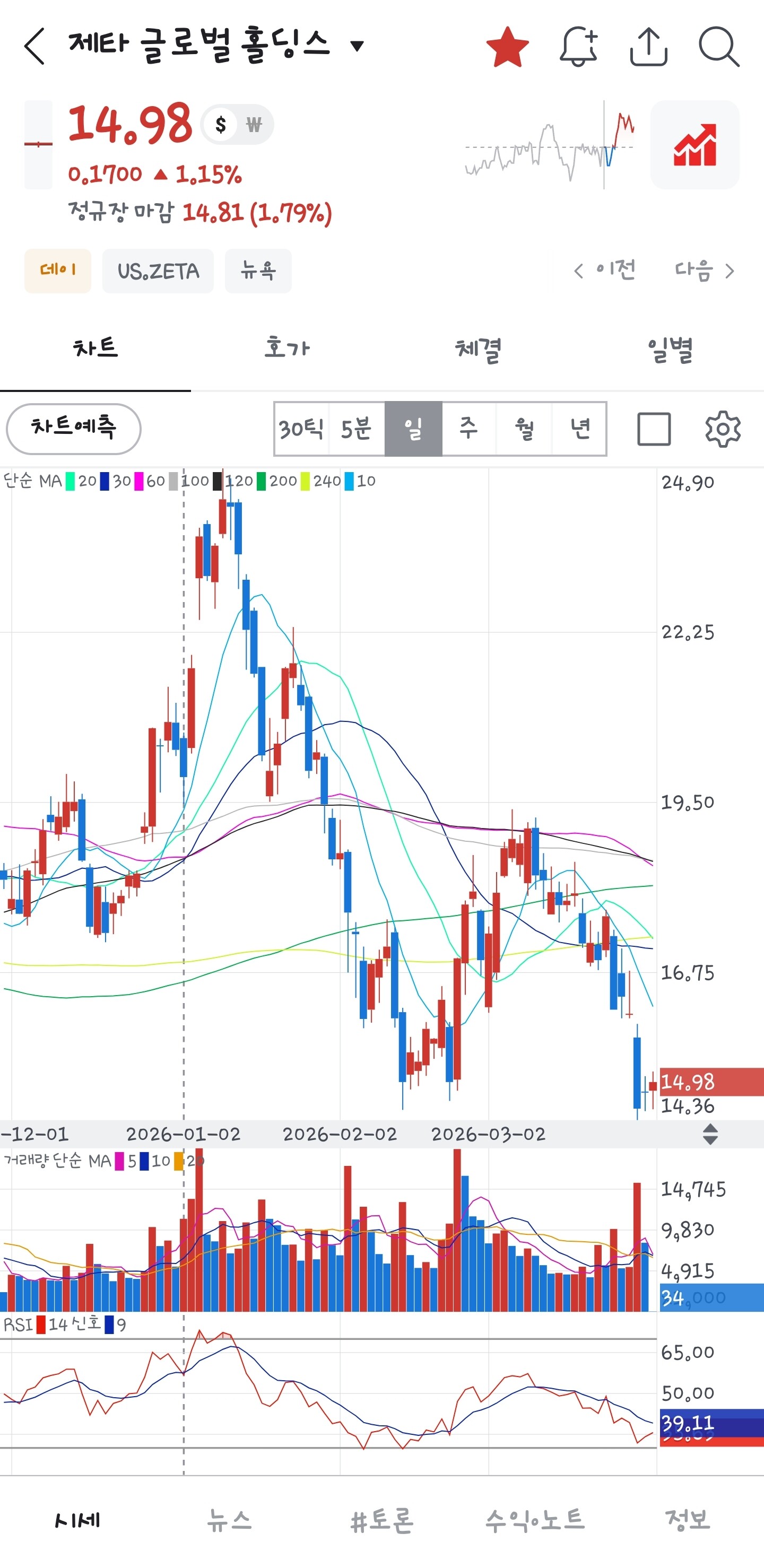
Task: Open the share icon
Action: point(648,46)
